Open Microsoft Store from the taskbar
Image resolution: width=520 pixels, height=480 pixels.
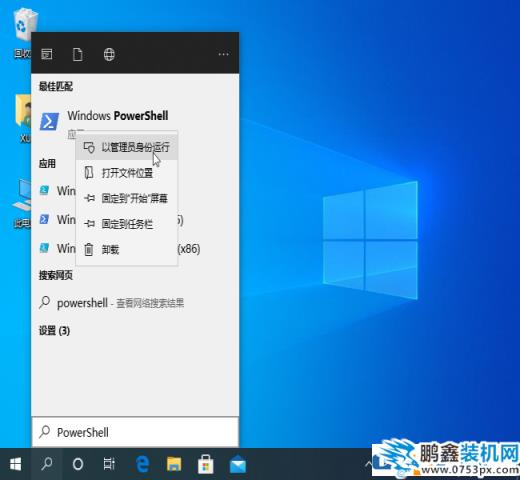coord(205,464)
